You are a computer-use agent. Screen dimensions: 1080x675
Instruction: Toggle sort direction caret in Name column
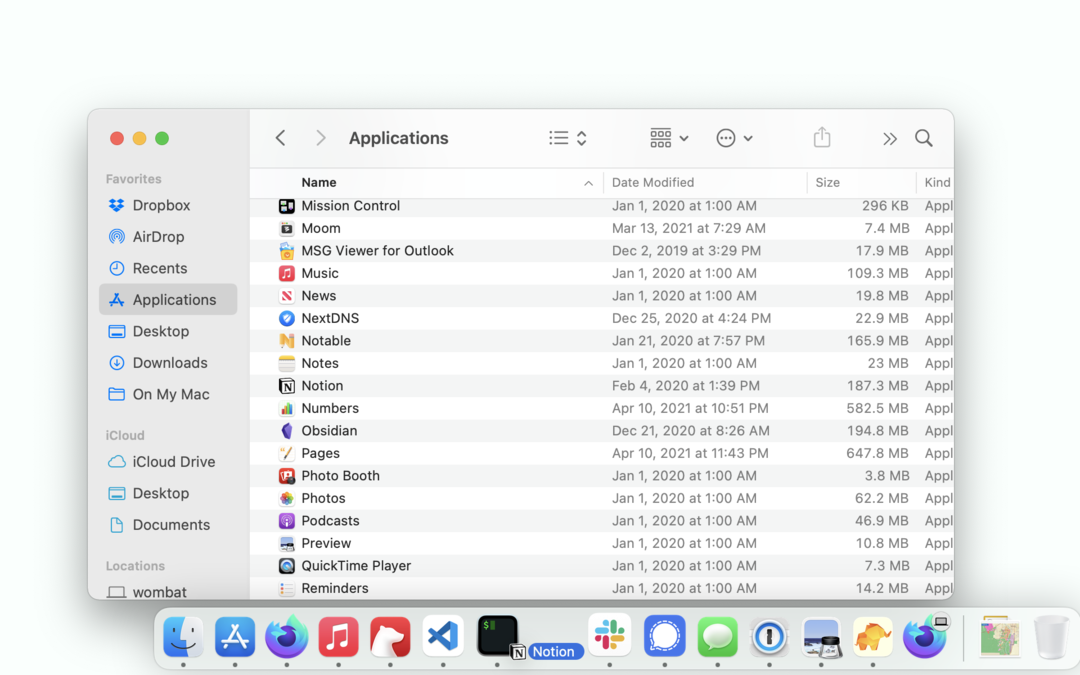588,183
